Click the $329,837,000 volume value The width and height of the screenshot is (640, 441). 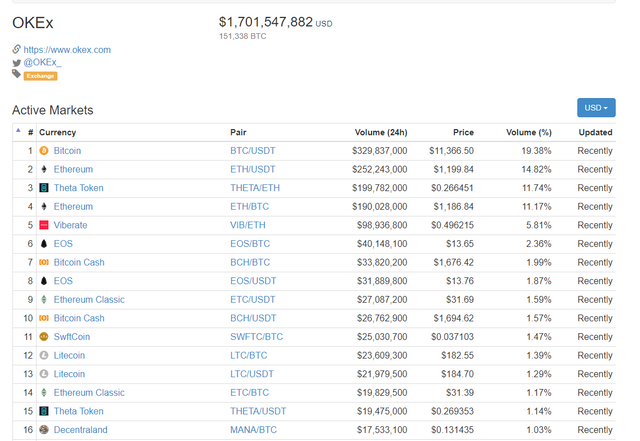380,151
